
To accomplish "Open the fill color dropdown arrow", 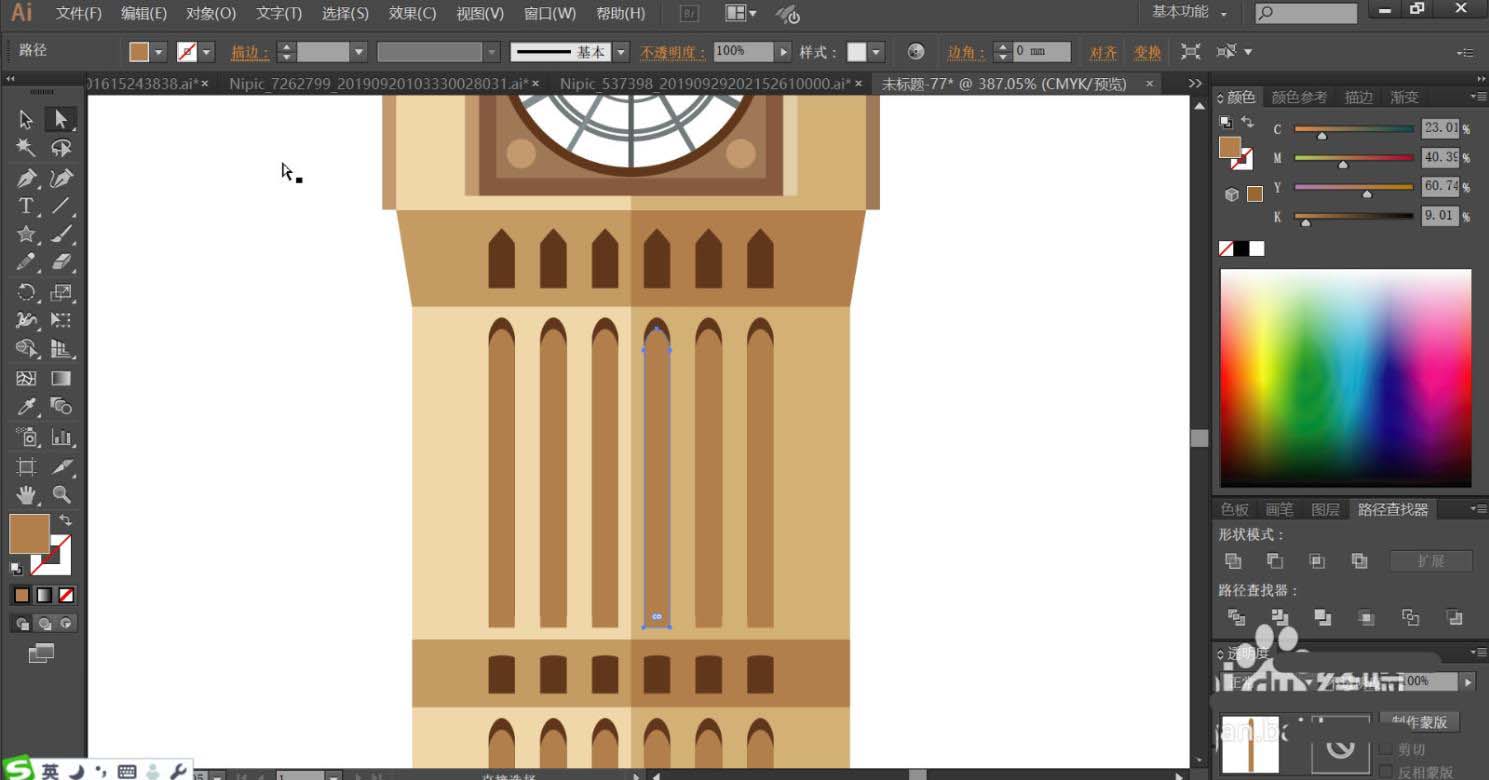I will pyautogui.click(x=159, y=52).
